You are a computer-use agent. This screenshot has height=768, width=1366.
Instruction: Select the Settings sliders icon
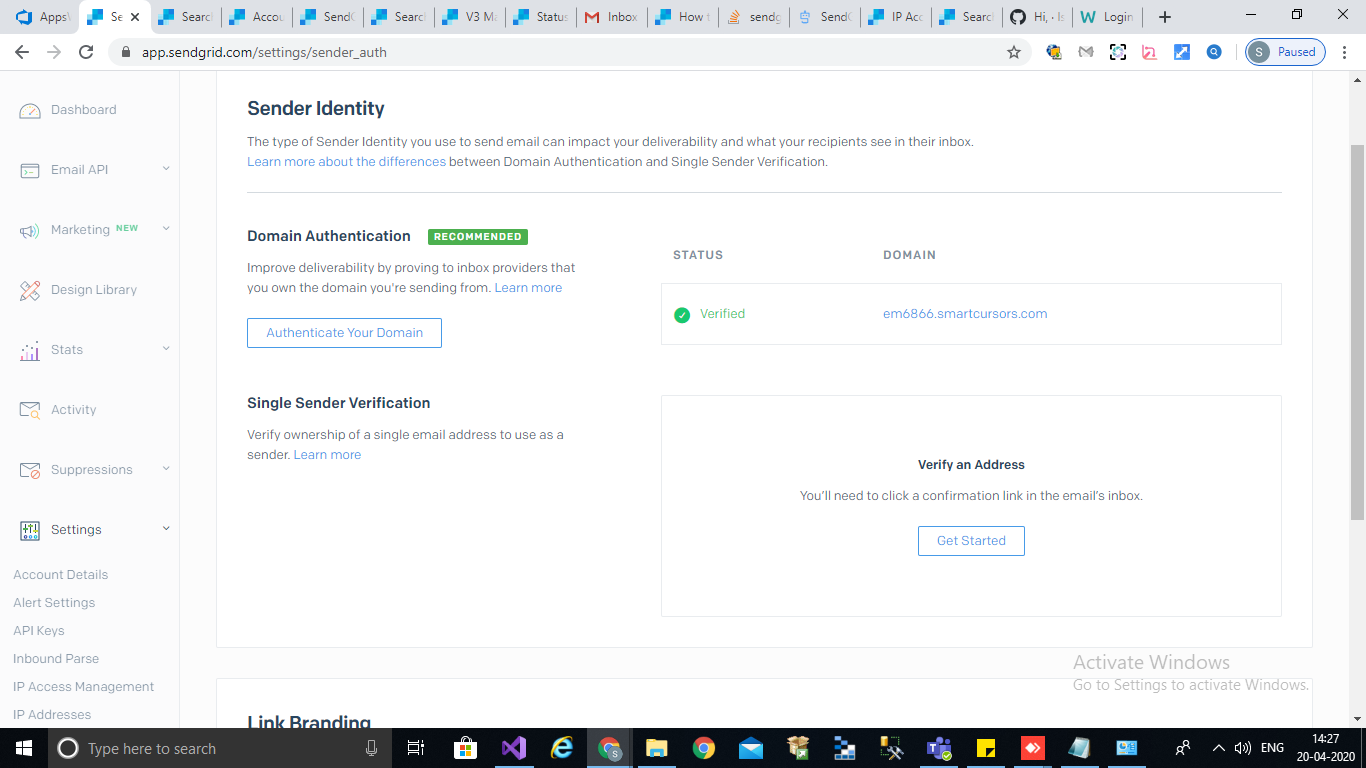click(29, 529)
